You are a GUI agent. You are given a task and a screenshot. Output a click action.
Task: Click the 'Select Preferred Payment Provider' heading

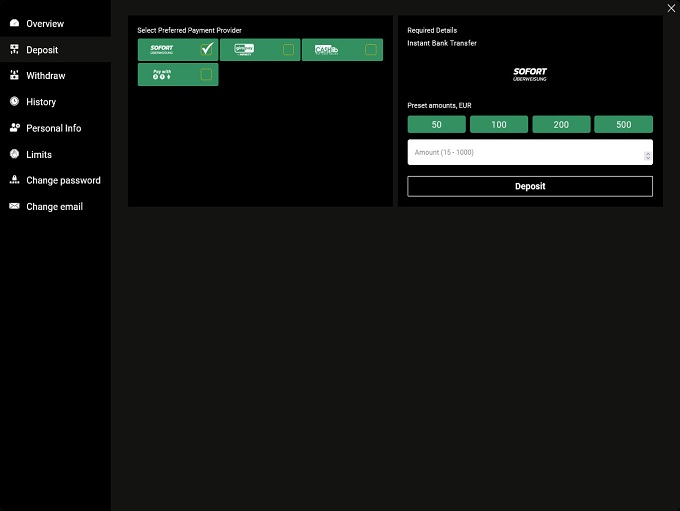coord(190,30)
